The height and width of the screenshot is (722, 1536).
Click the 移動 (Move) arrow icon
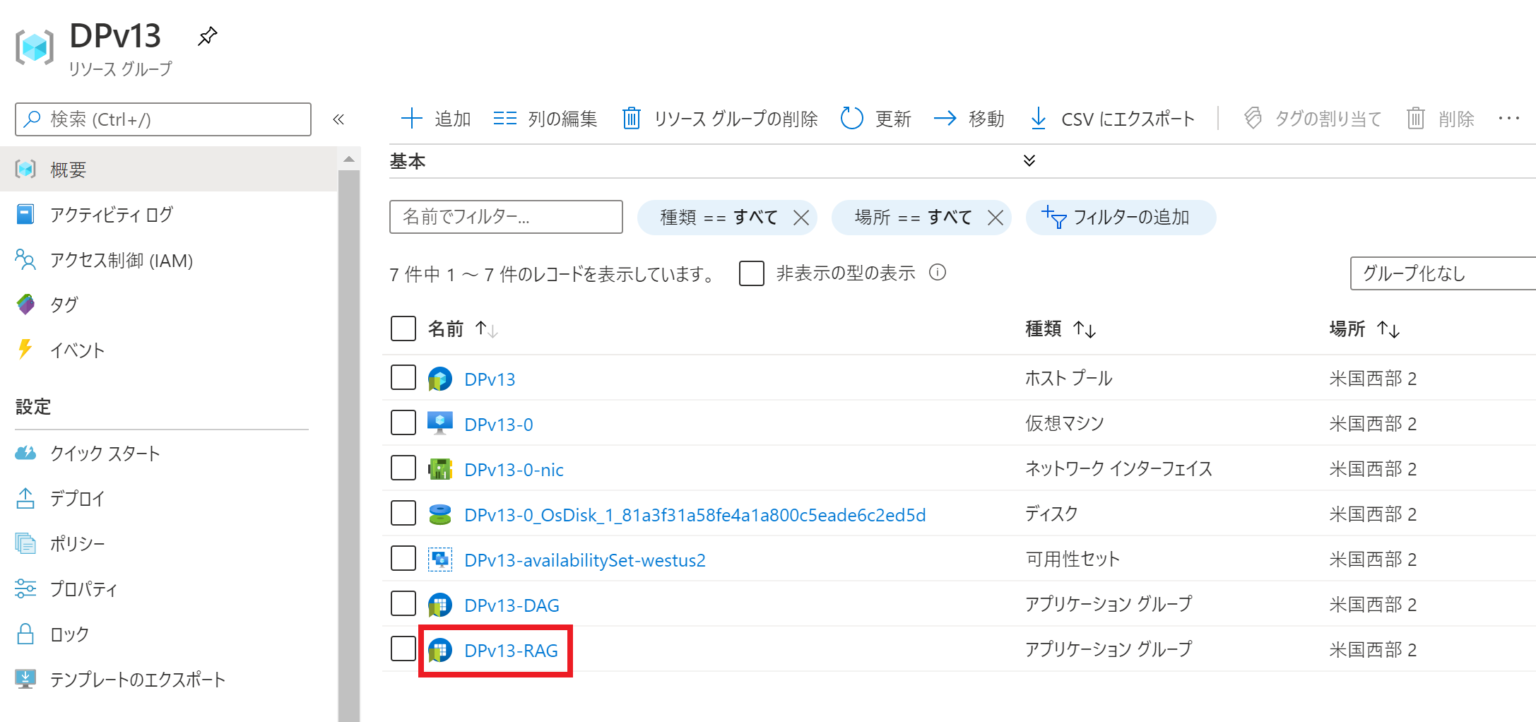point(944,118)
